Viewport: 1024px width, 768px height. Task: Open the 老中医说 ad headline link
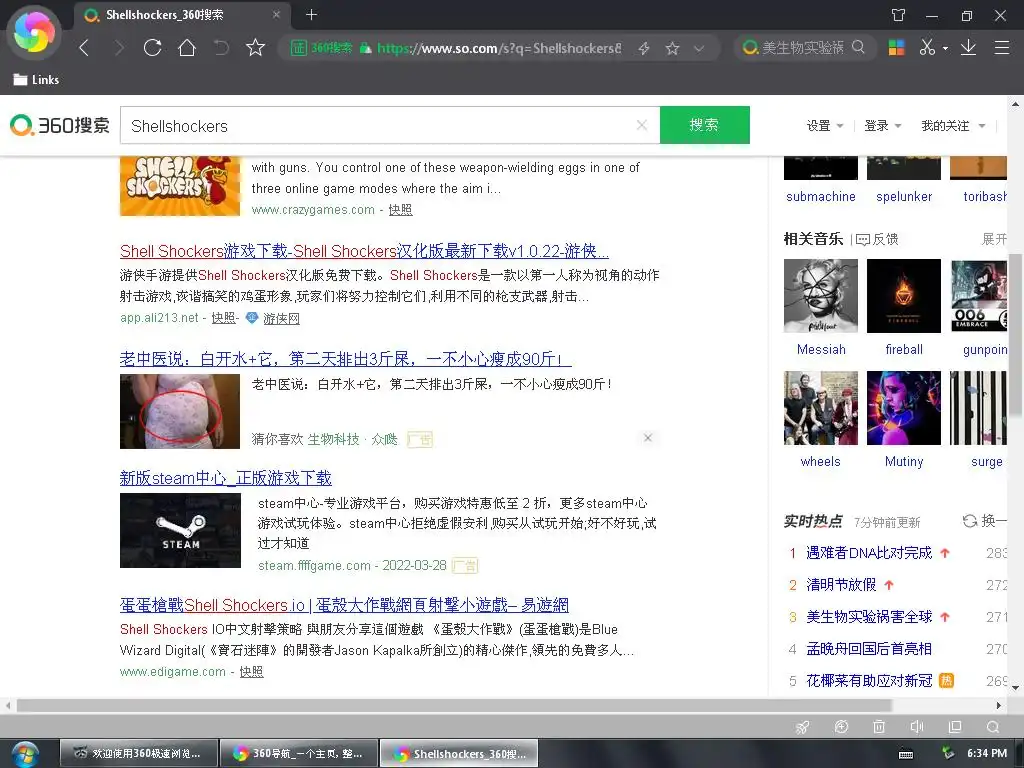[x=345, y=359]
